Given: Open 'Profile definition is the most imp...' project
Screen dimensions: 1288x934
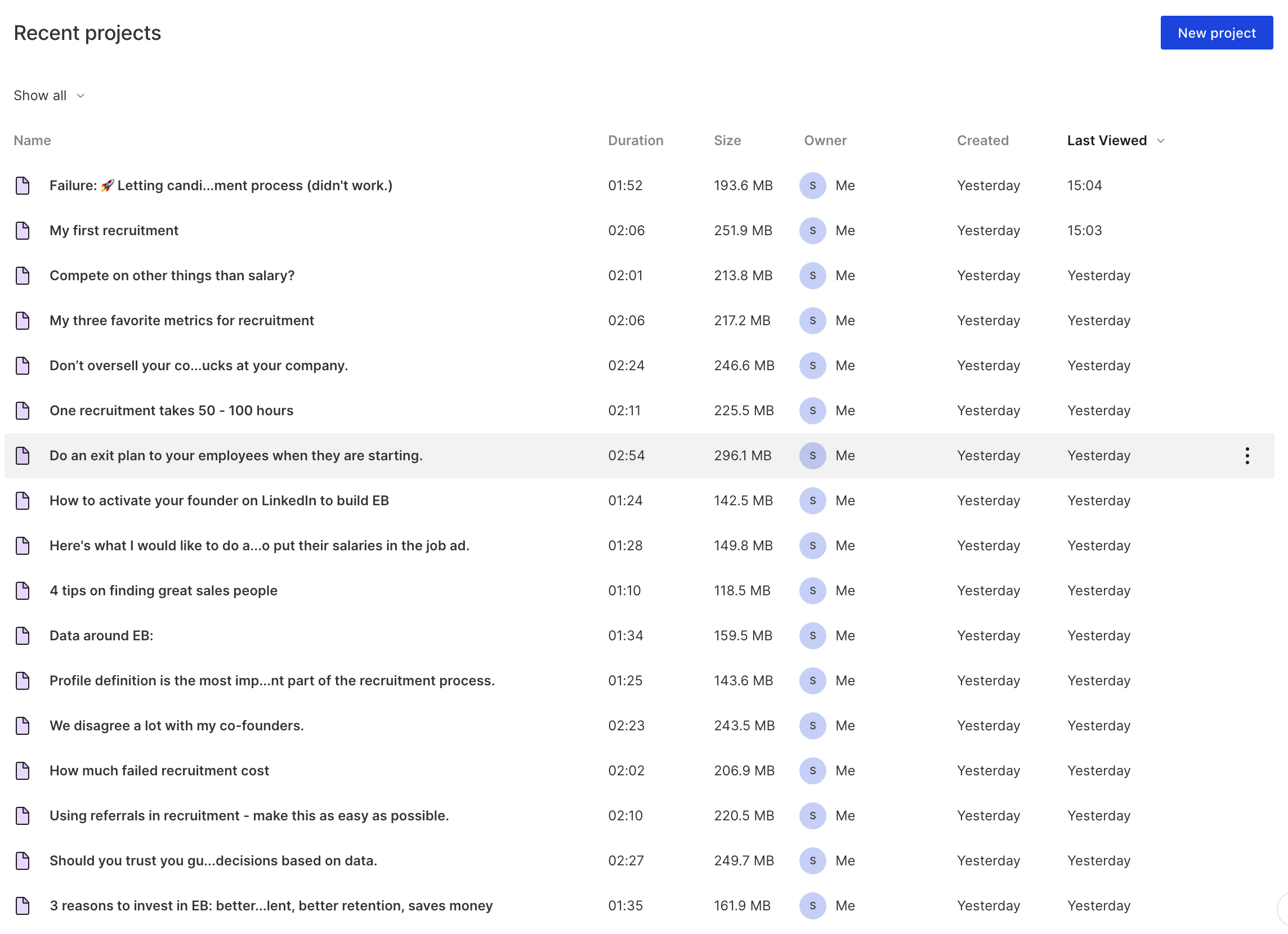Looking at the screenshot, I should 272,681.
